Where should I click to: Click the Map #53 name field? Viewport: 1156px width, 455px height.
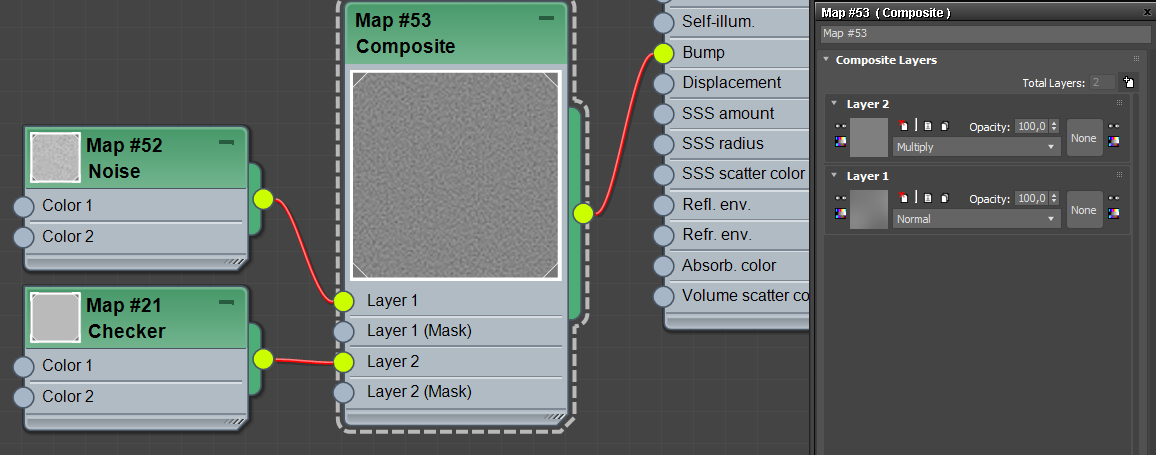(984, 34)
